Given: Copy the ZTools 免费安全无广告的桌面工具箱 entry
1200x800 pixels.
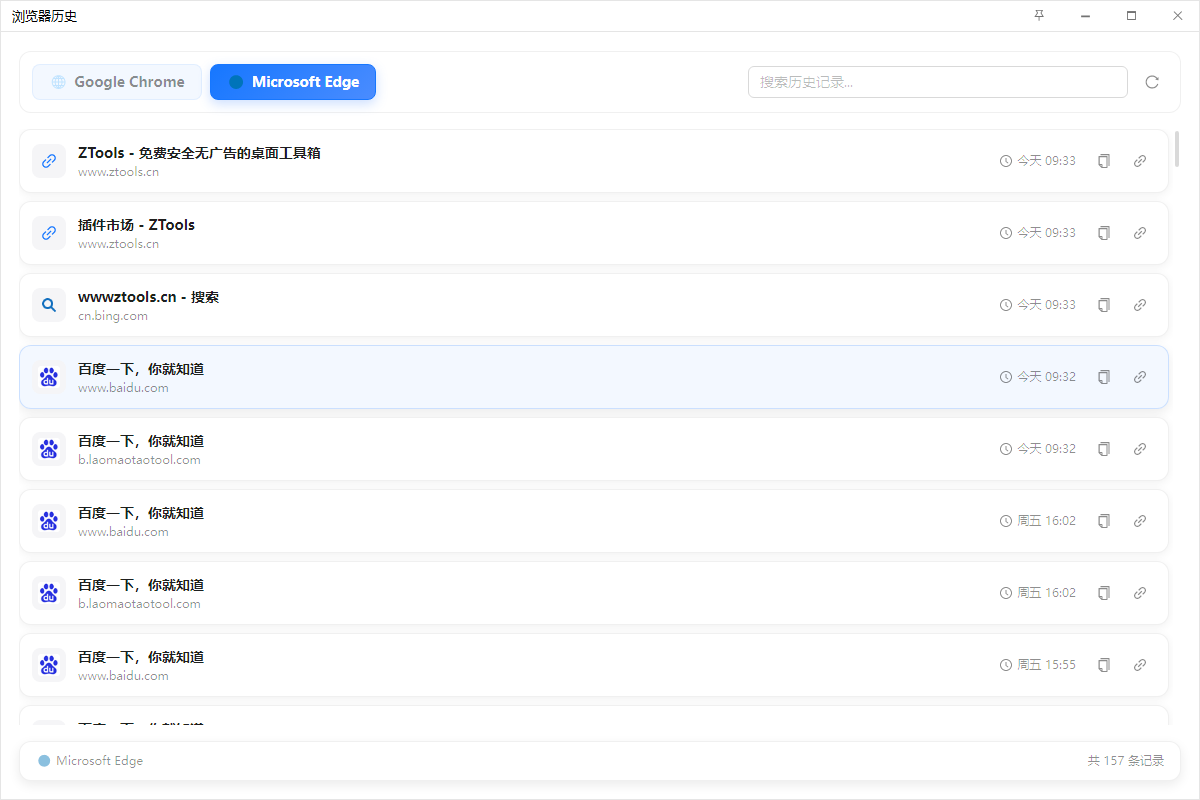Looking at the screenshot, I should tap(1104, 161).
